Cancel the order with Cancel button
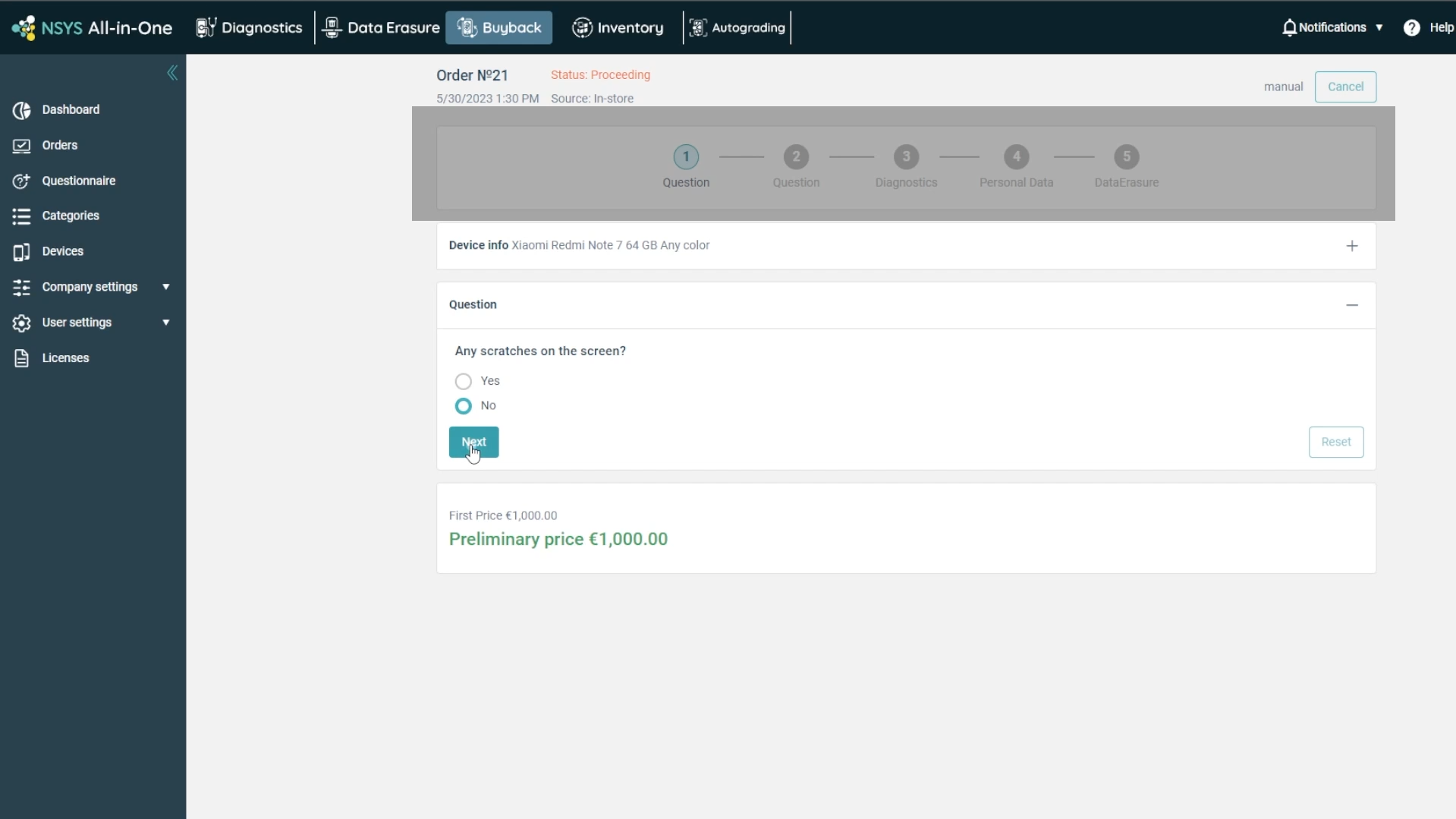 1345,87
